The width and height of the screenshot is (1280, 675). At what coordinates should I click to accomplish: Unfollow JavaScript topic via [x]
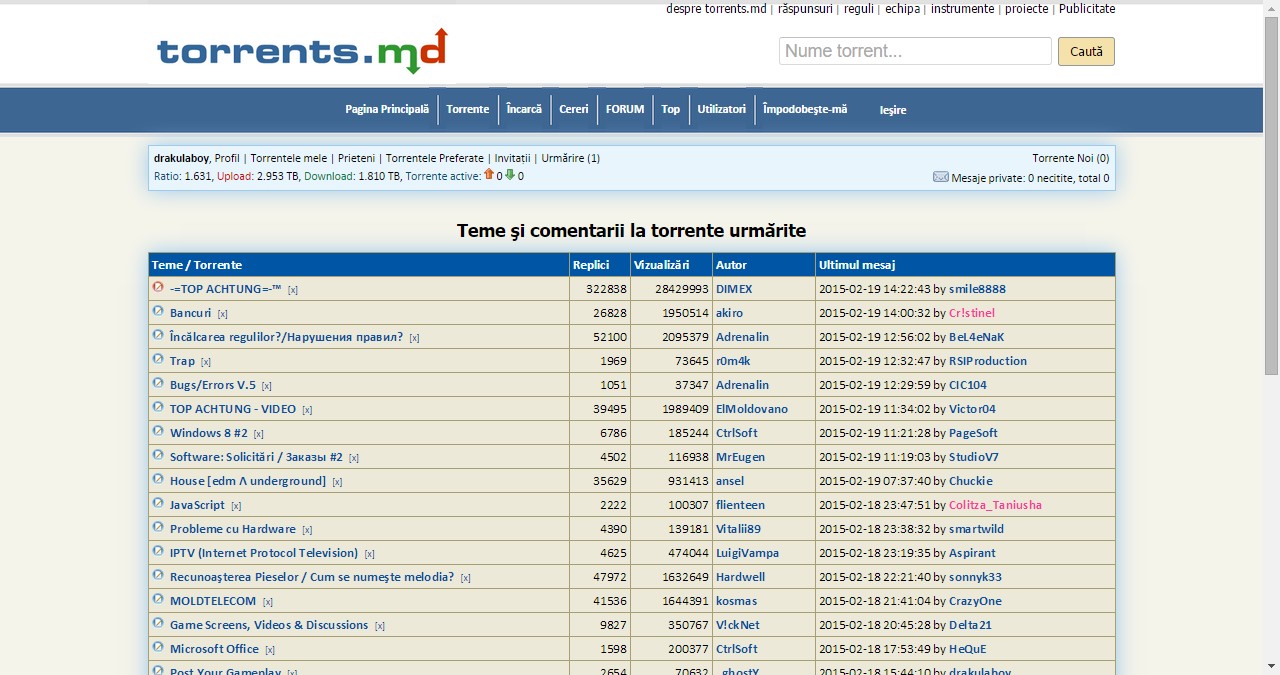click(x=236, y=506)
